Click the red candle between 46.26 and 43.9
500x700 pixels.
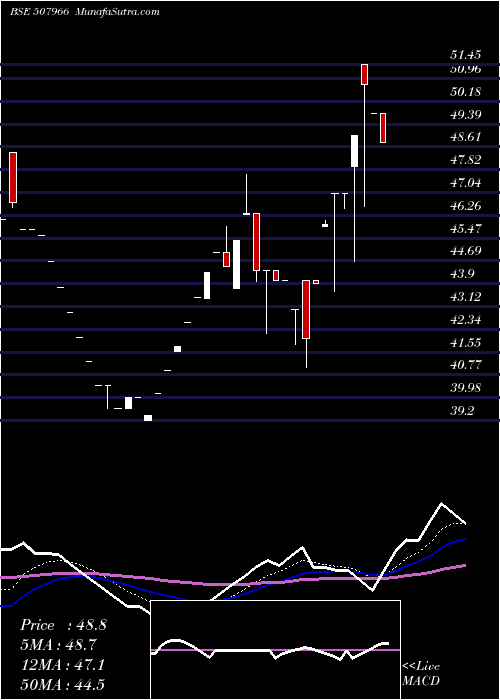(x=257, y=242)
